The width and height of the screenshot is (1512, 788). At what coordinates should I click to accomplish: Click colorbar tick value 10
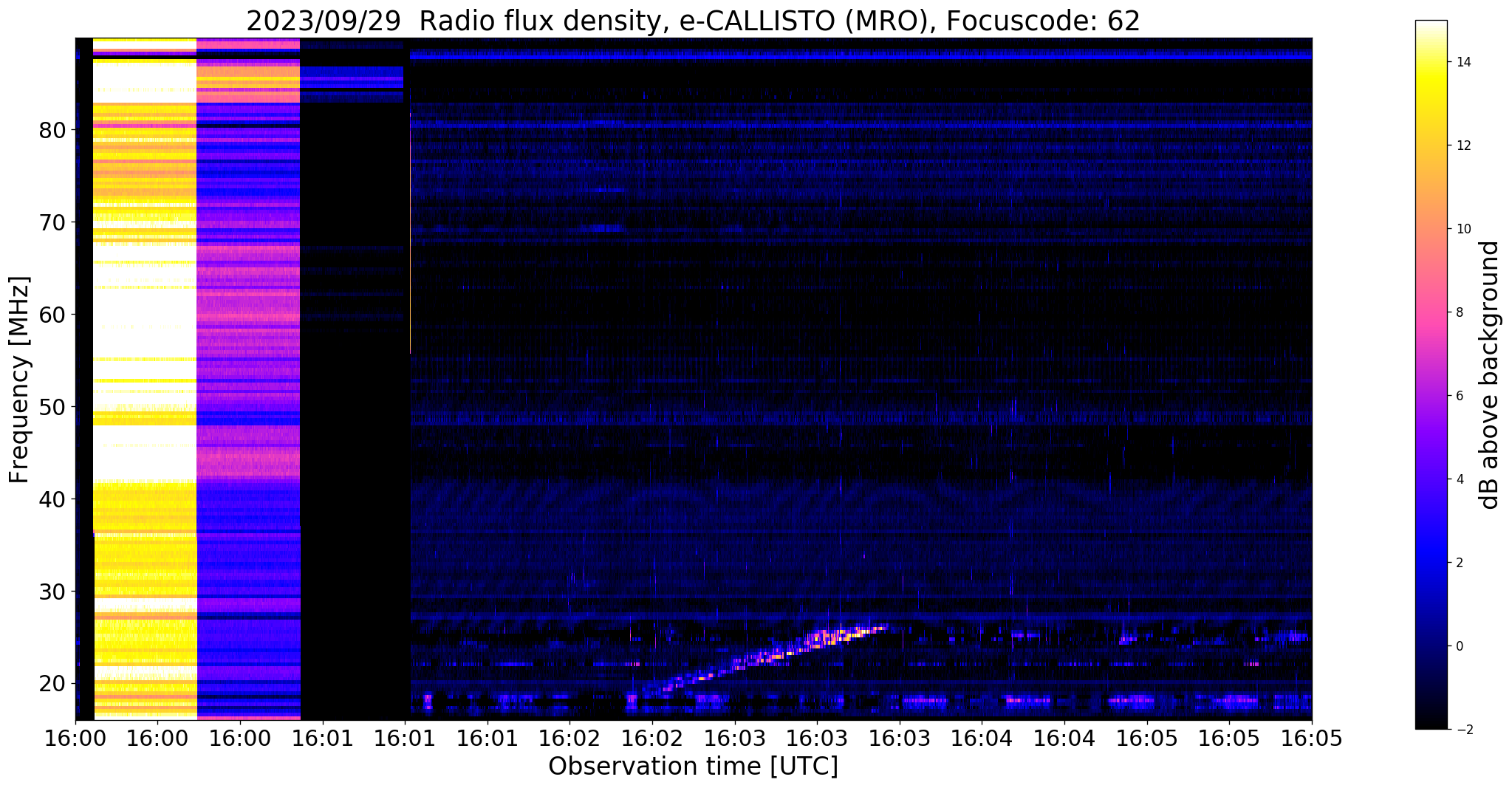tap(1463, 229)
